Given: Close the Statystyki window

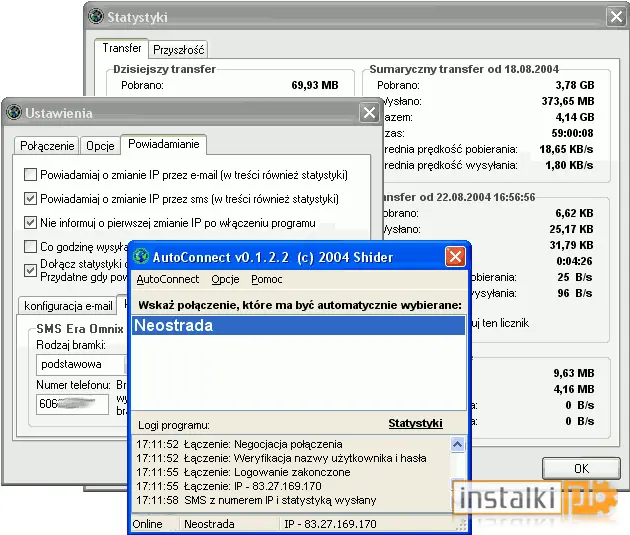Looking at the screenshot, I should [x=616, y=17].
